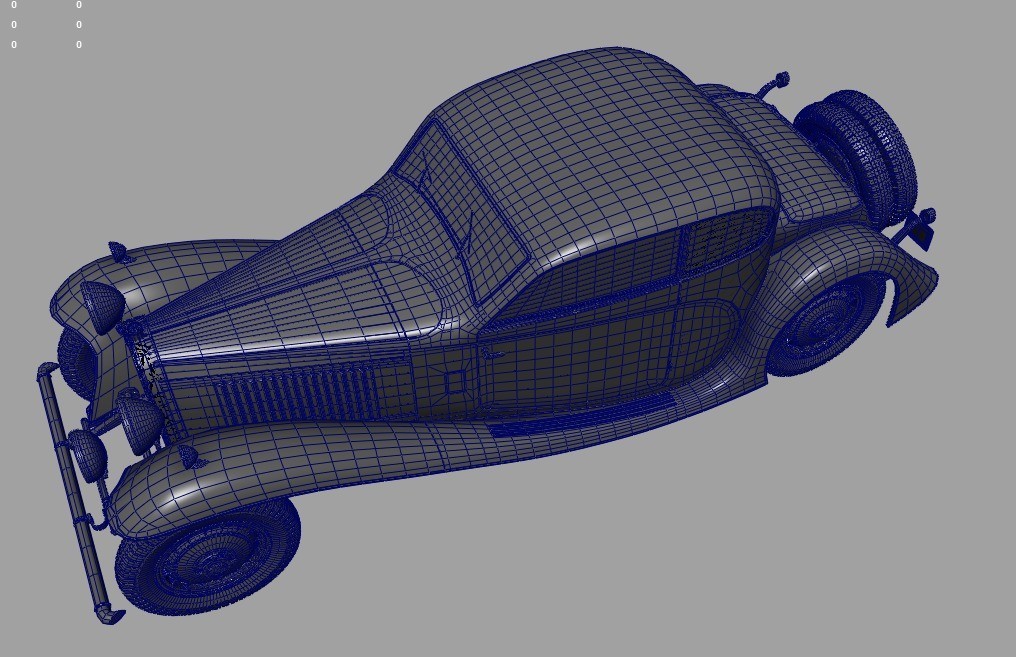Select the small horn below the headlight
The height and width of the screenshot is (657, 1016).
tap(135, 425)
